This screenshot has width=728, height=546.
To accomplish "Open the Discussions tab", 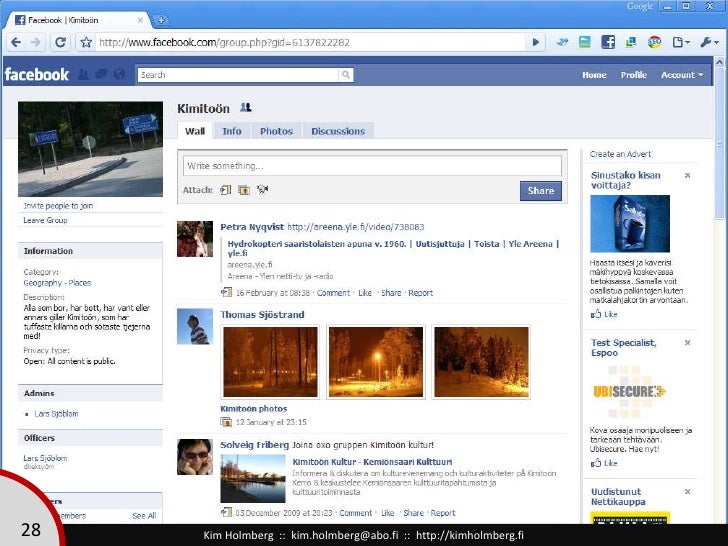I will click(338, 131).
